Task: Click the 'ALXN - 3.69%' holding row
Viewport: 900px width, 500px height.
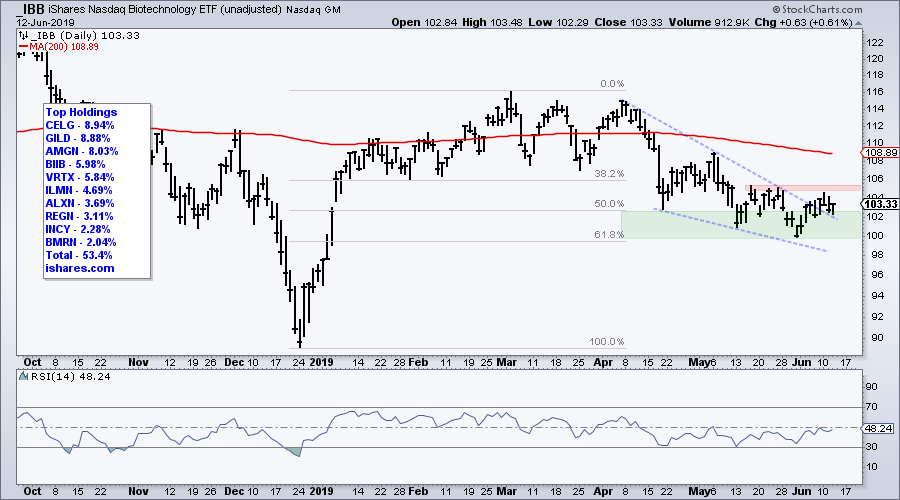Action: (80, 203)
